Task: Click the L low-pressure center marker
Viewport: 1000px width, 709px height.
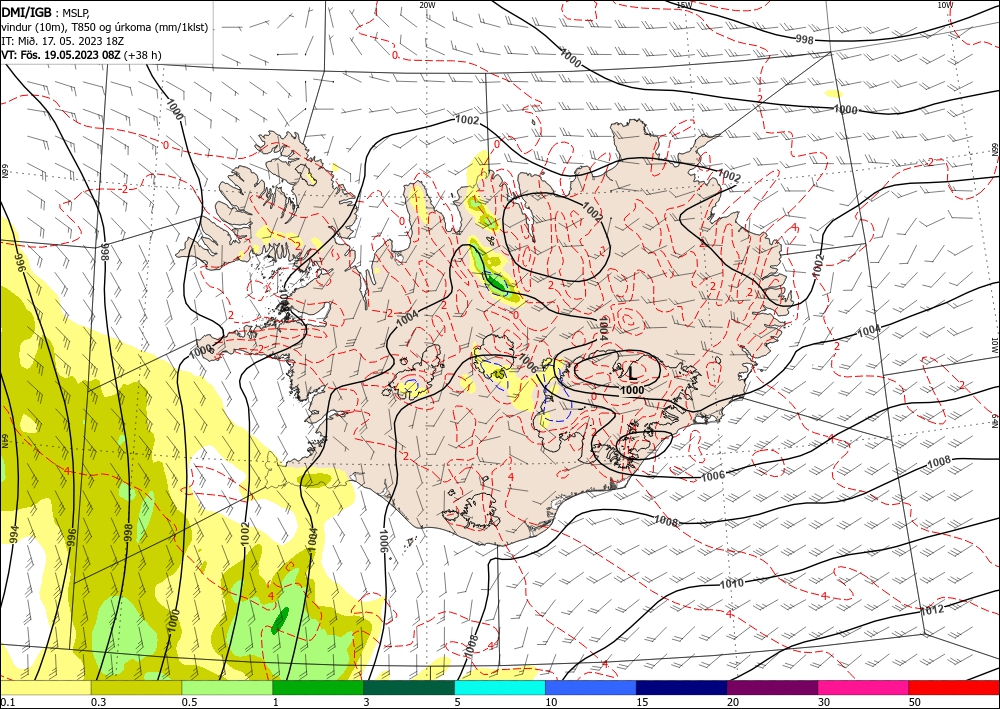Action: point(632,372)
